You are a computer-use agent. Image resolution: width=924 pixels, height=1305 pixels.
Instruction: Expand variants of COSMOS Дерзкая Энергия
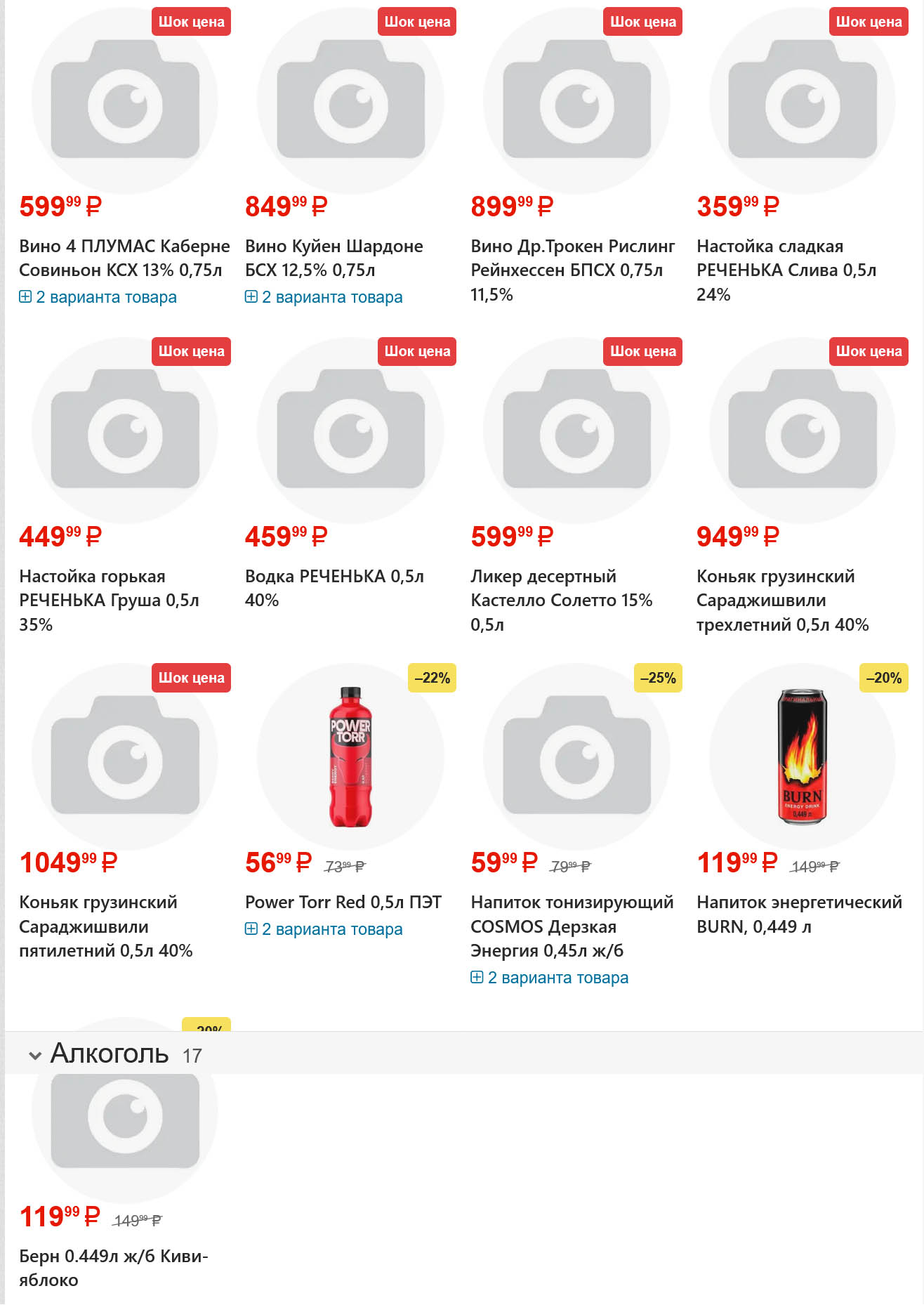550,978
